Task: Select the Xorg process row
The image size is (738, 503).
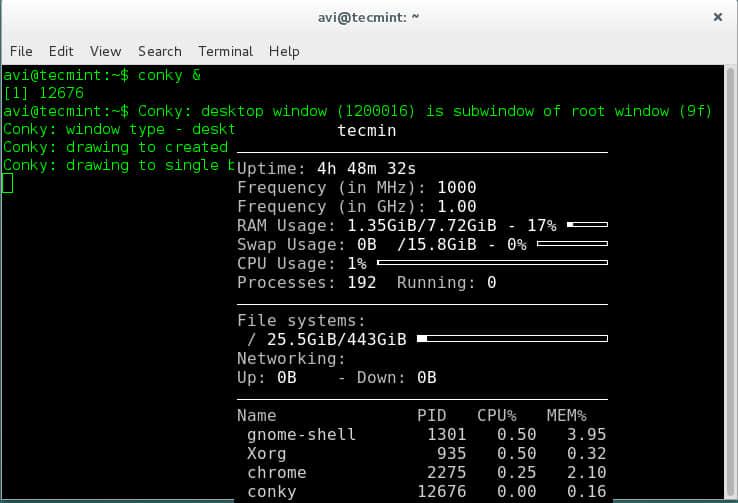Action: 421,454
